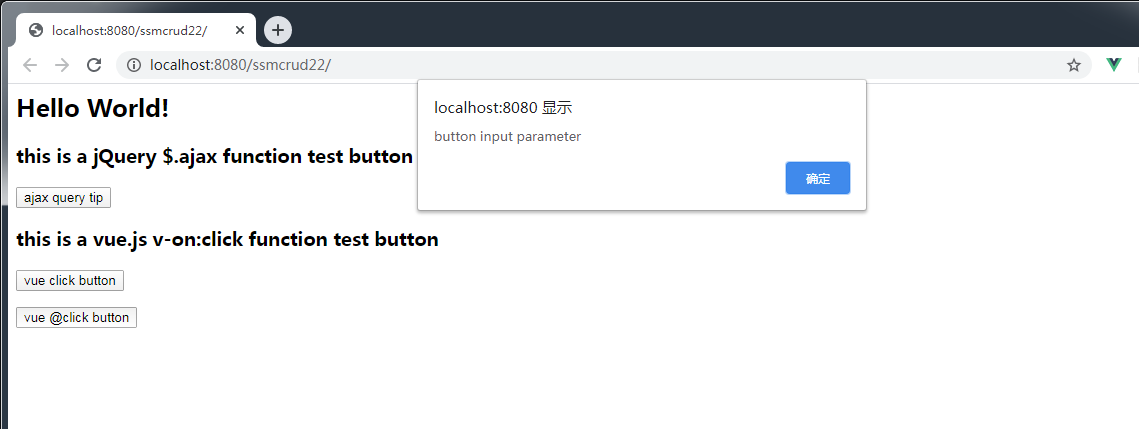
Task: Click the vue @click button
Action: point(76,317)
